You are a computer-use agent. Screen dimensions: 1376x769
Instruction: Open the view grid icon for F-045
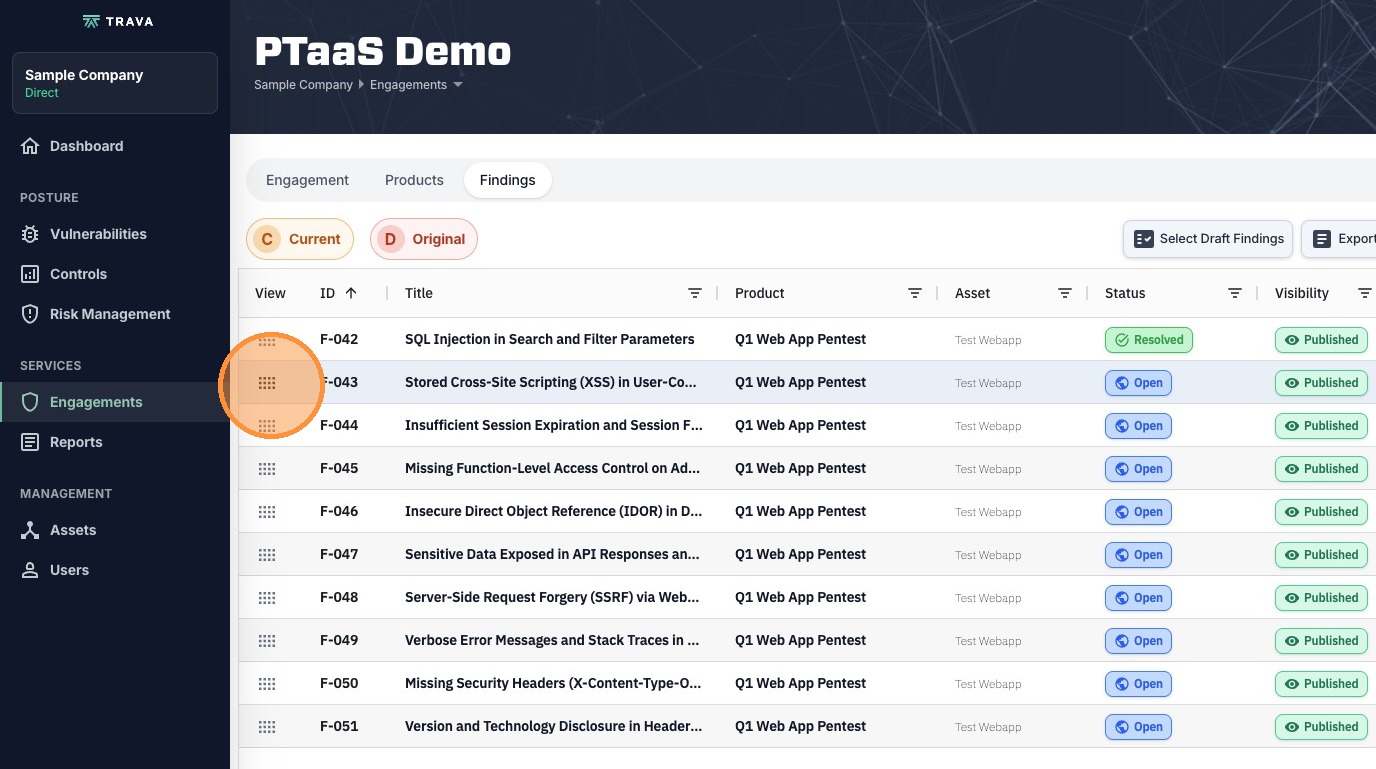click(267, 469)
